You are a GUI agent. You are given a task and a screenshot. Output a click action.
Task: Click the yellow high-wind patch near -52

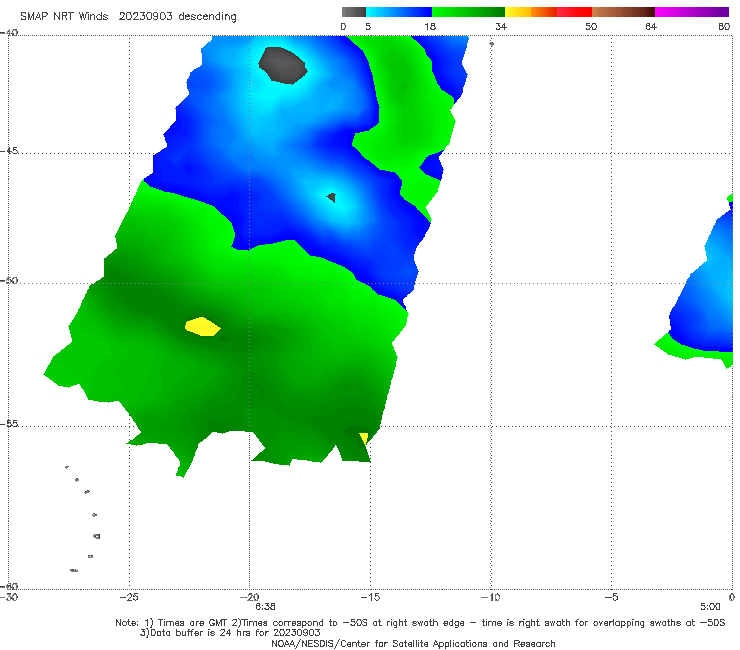(x=202, y=327)
